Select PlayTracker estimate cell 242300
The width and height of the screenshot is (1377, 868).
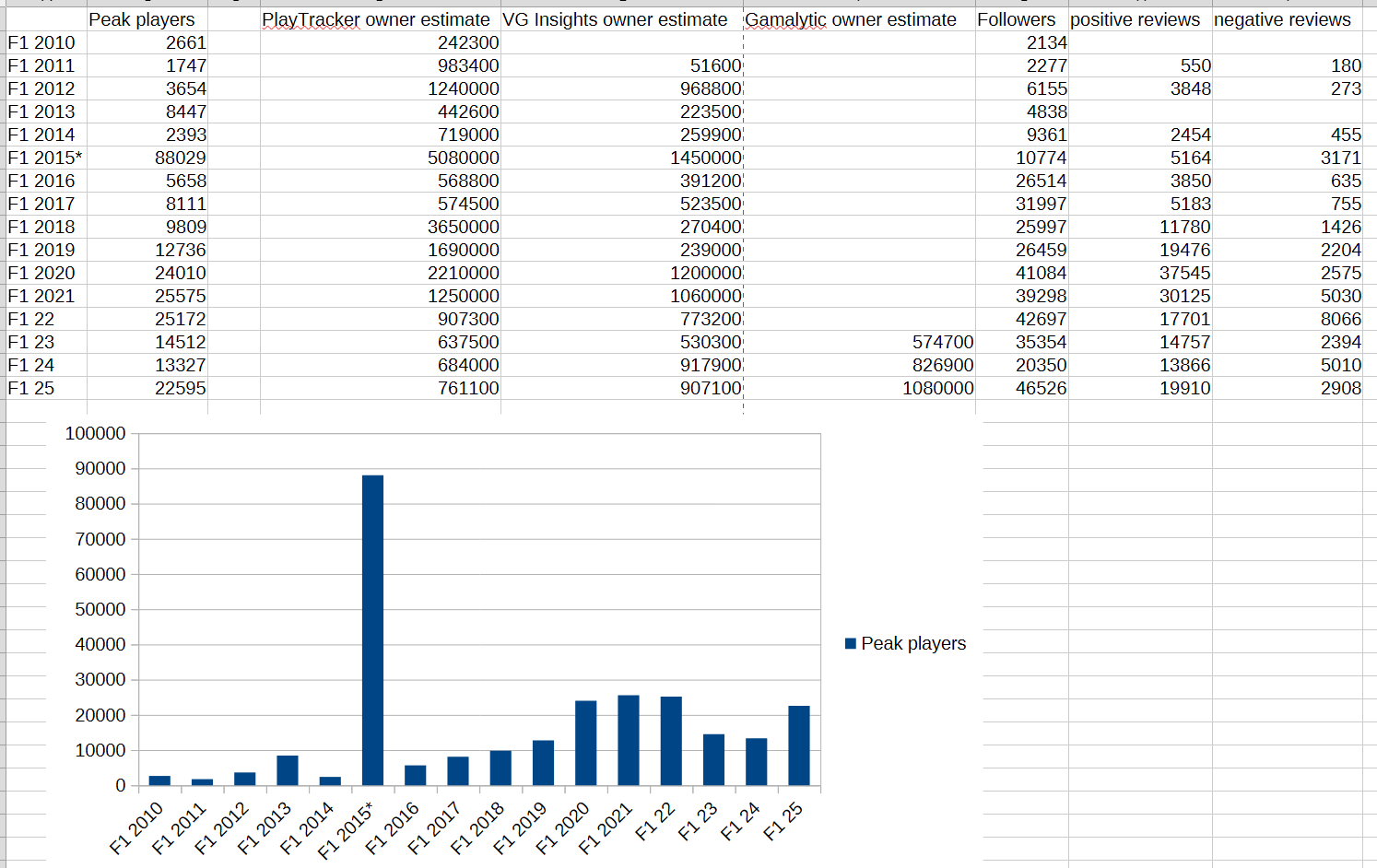click(381, 42)
